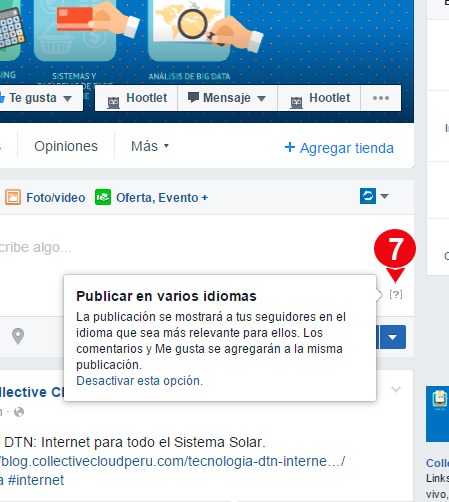Screen dimensions: 449x502
Task: Click the Foto/video photo icon
Action: [x=13, y=197]
